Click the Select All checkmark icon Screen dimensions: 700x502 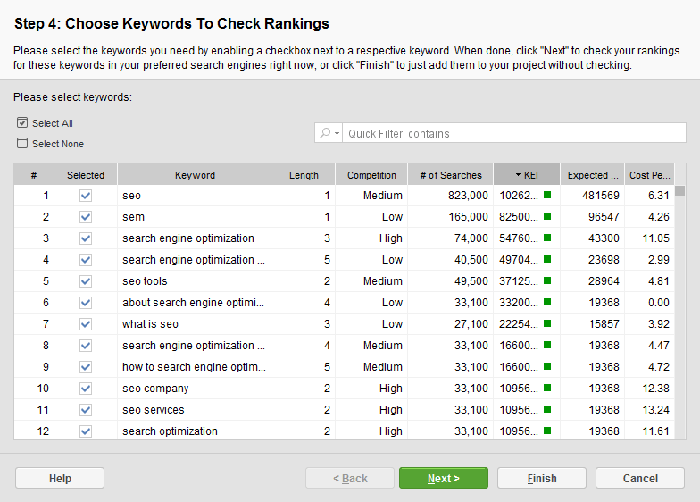point(22,123)
